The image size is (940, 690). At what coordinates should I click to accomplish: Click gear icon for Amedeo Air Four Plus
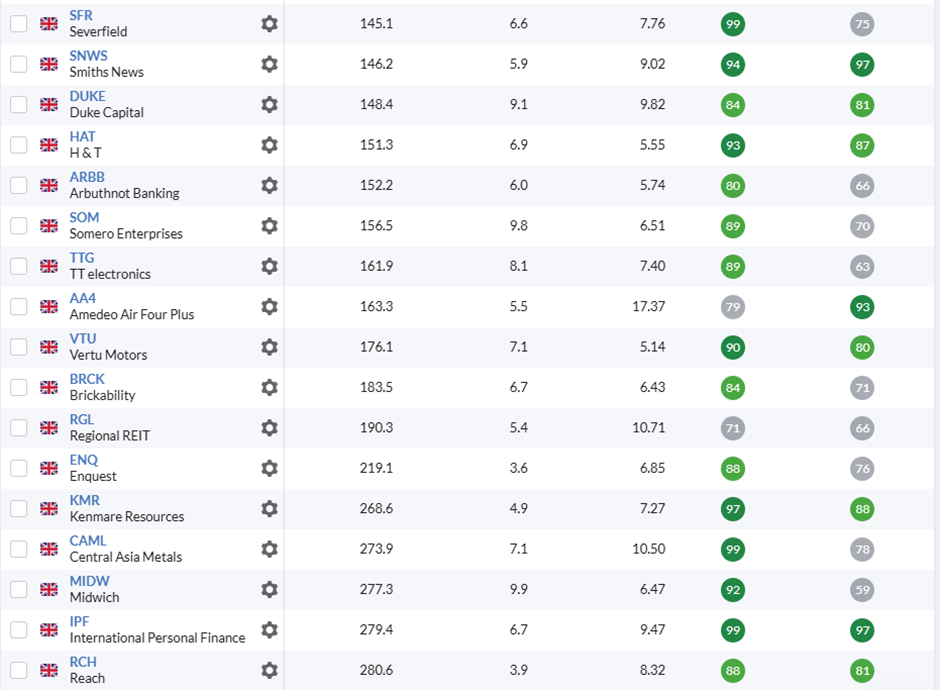269,306
